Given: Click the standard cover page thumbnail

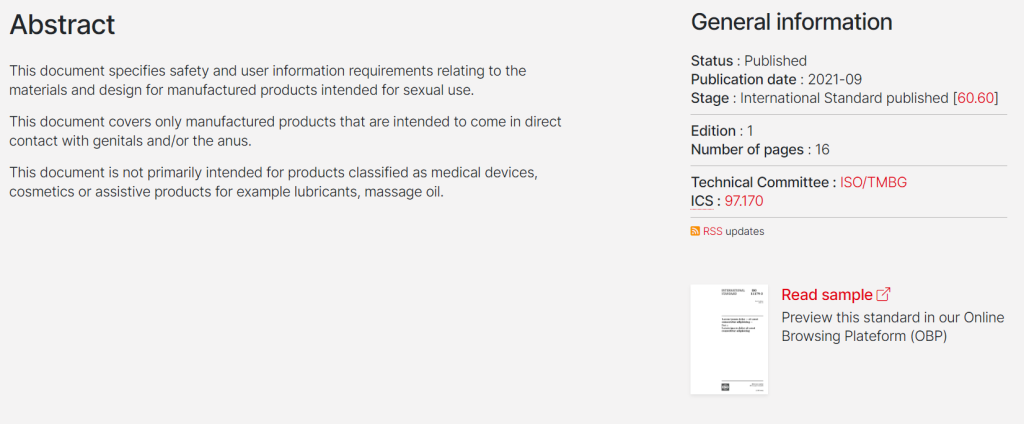Looking at the screenshot, I should pyautogui.click(x=729, y=339).
